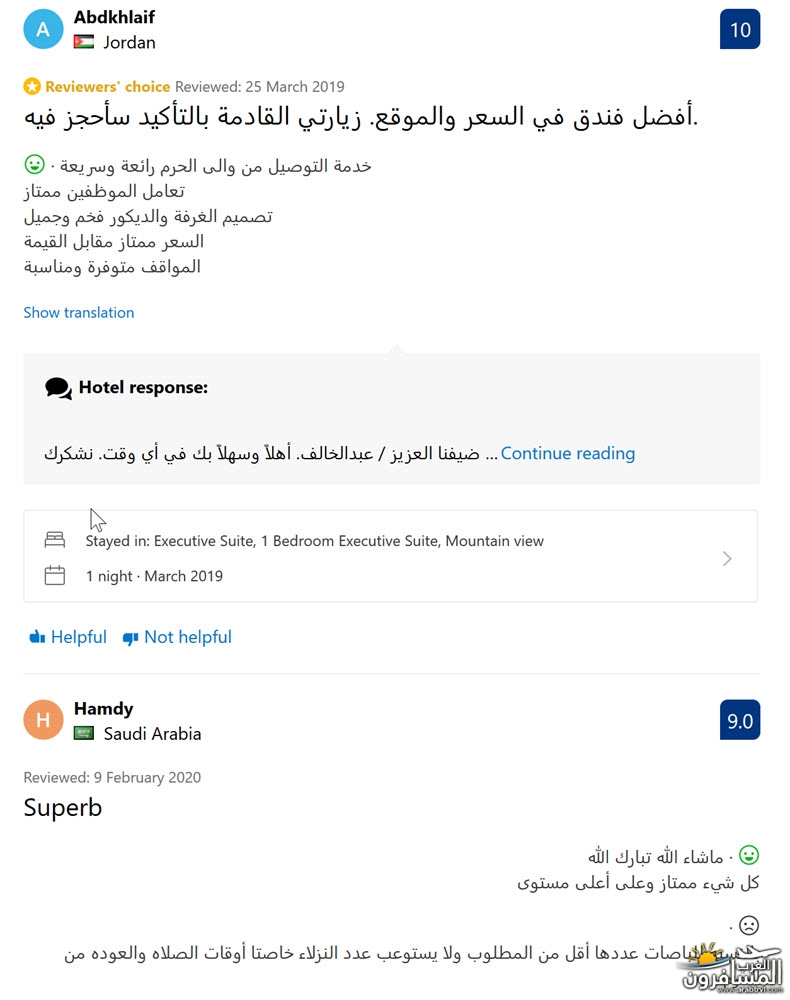790x1000 pixels.
Task: Click the bed icon beside Stayed in
Action: coord(55,540)
